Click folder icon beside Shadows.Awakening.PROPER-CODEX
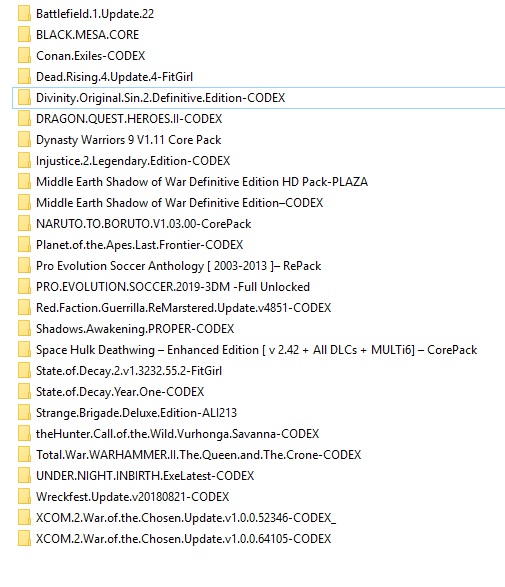Image resolution: width=505 pixels, height=587 pixels. pyautogui.click(x=24, y=329)
